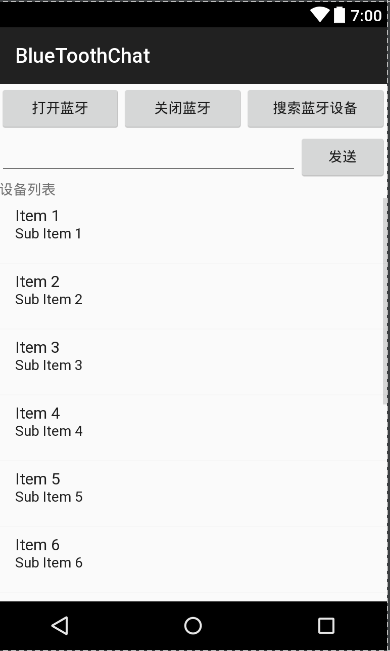Tap the Android back navigation icon
Viewport: 390px width, 651px height.
tap(60, 626)
